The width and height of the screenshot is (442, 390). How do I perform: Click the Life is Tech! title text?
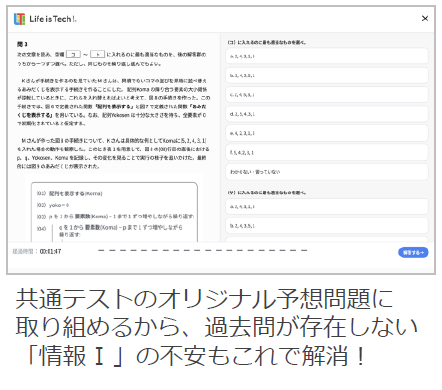pyautogui.click(x=53, y=19)
